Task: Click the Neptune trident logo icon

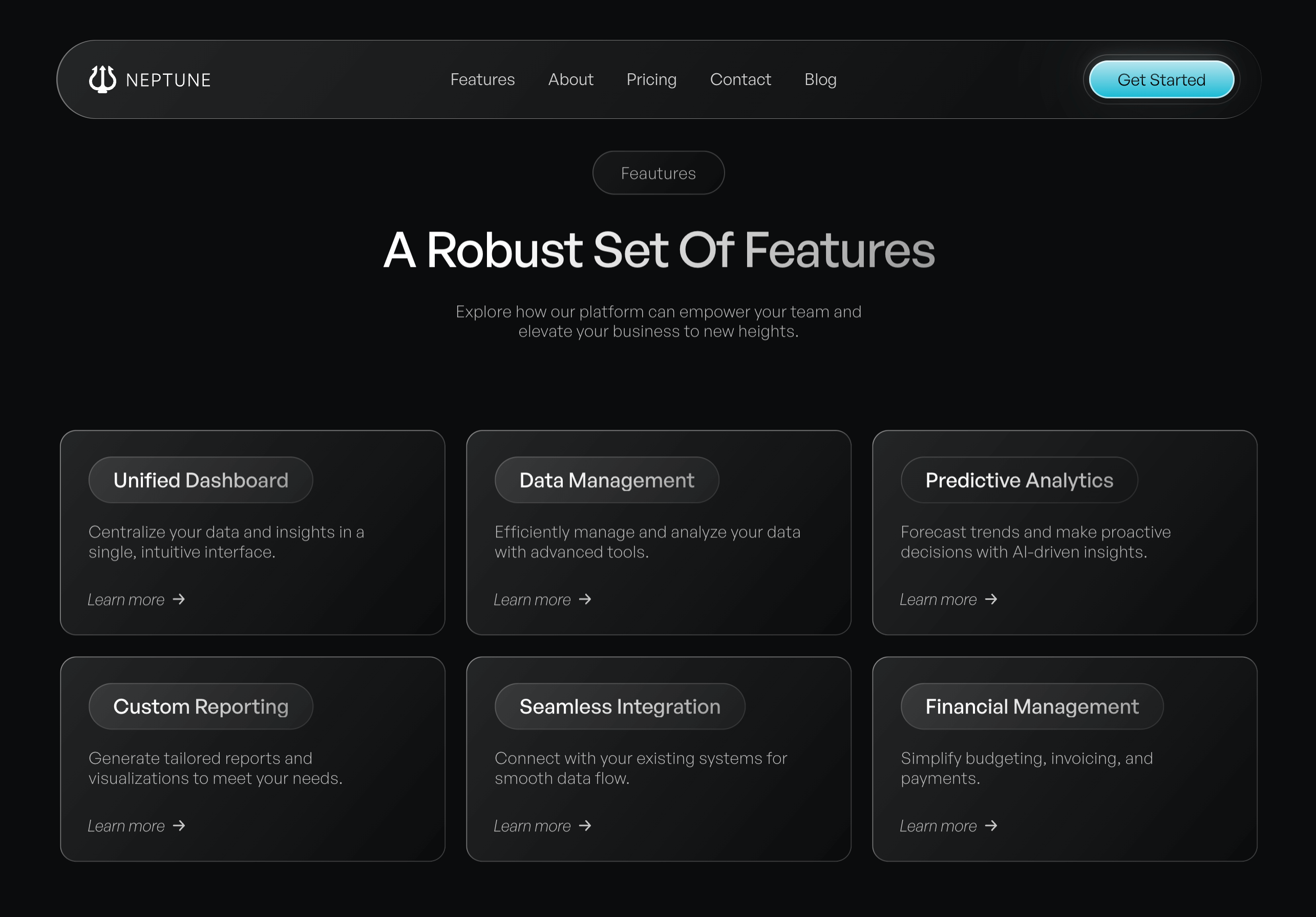Action: 102,79
